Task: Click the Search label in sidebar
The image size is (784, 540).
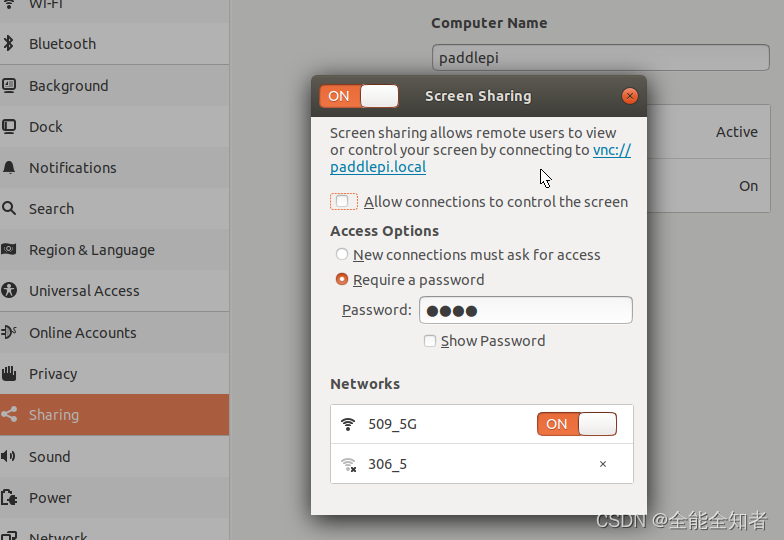Action: coord(52,208)
